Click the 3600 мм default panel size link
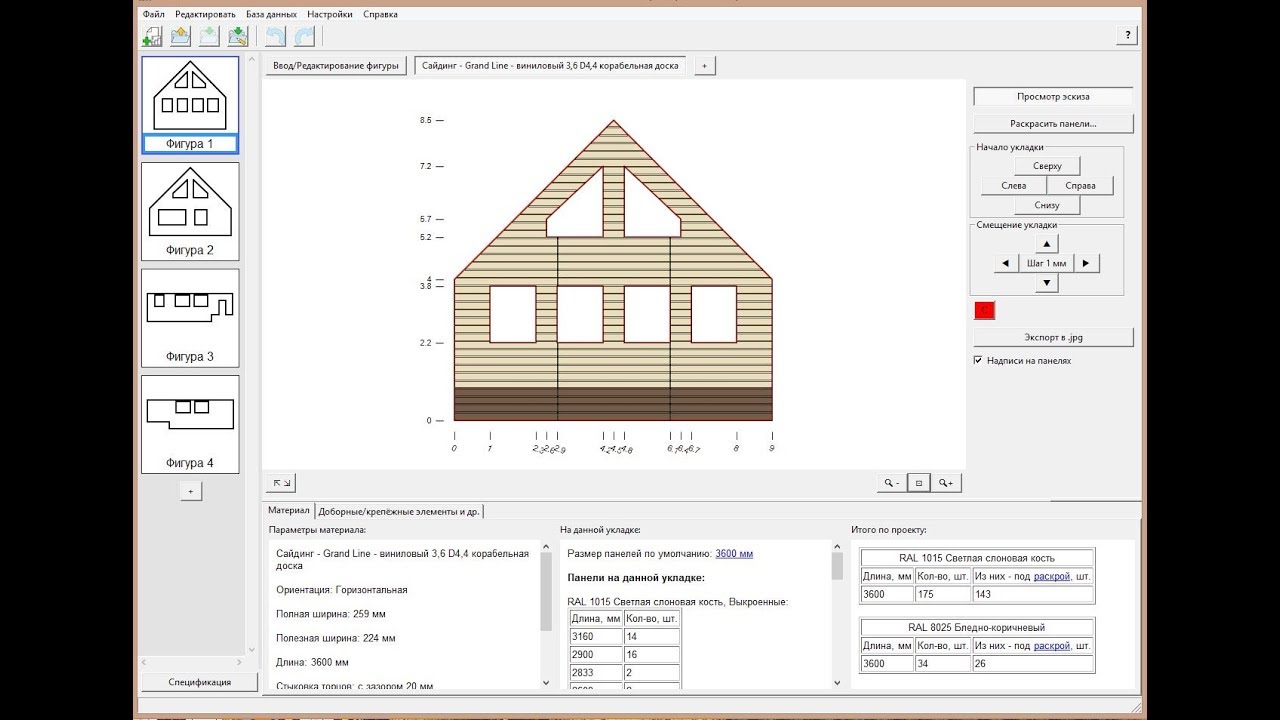 tap(734, 553)
